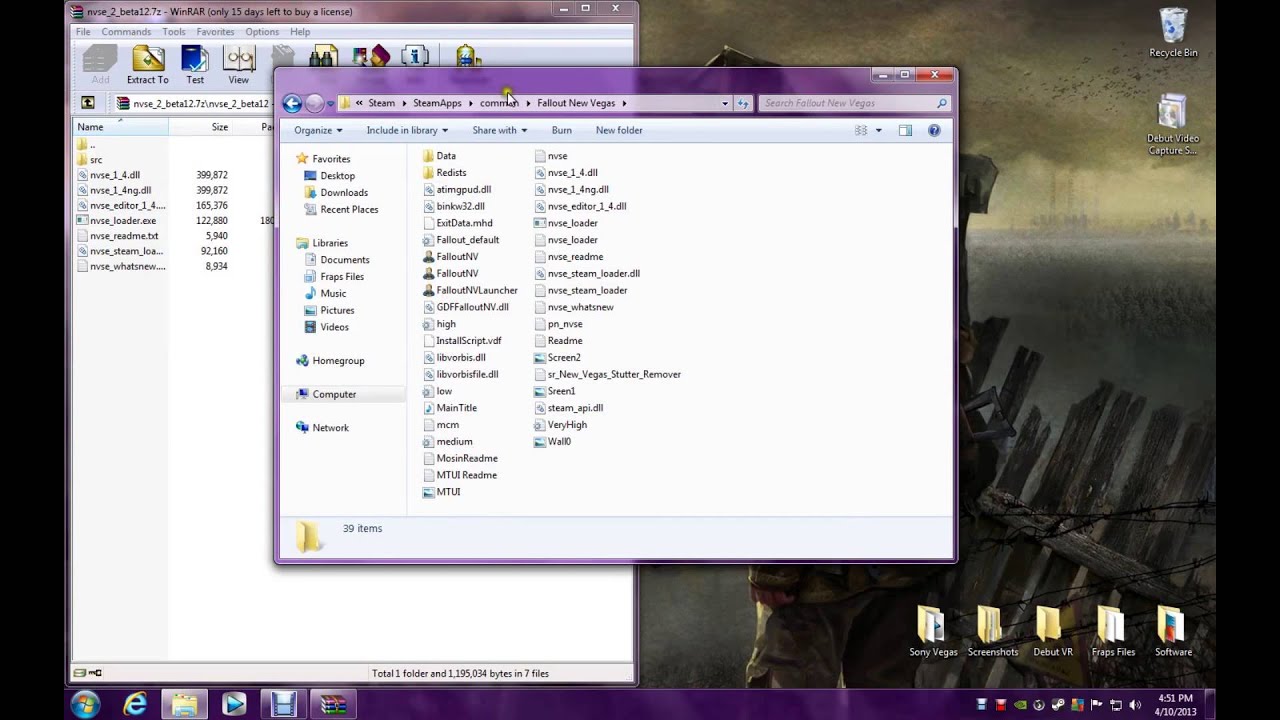Select sr_New_Vegas_Stutter_Remover file
Screen dimensions: 1280x720
(x=607, y=375)
